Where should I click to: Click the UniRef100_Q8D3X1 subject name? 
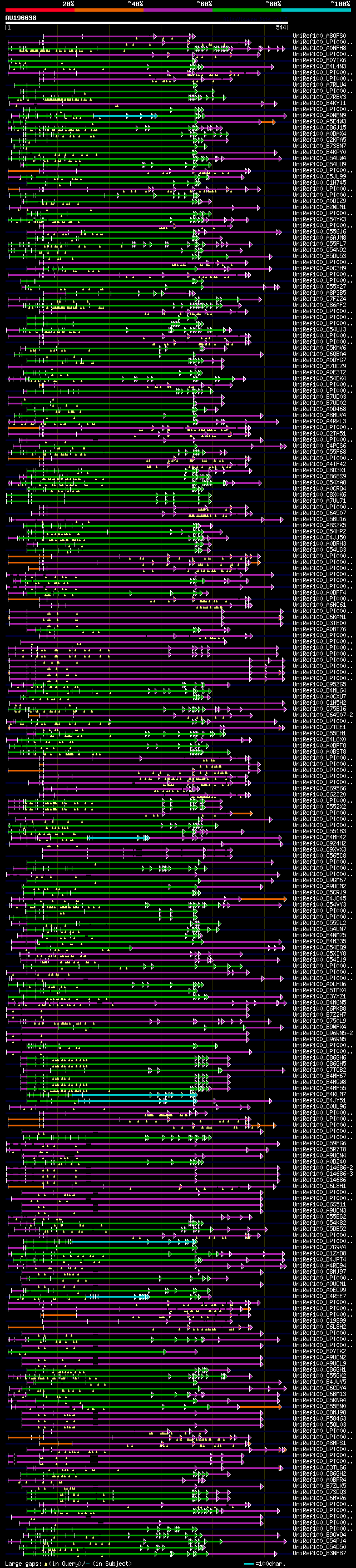319,470
